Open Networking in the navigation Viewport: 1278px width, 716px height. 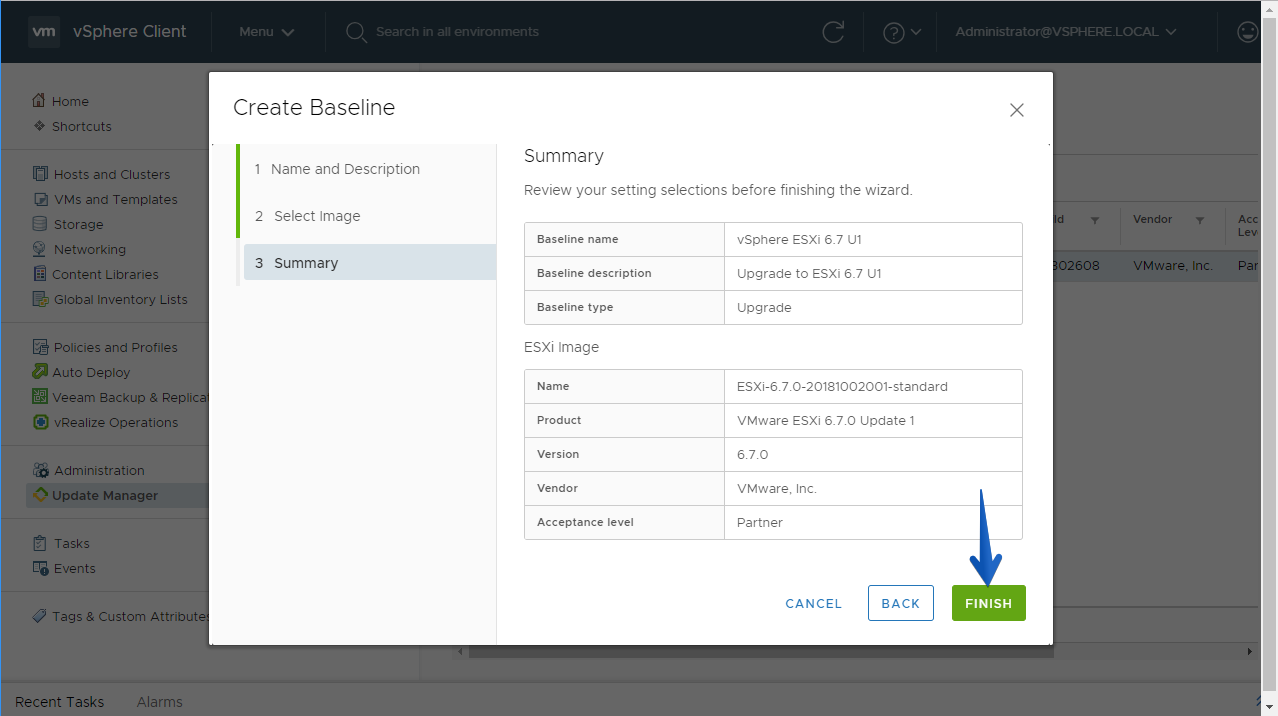(x=90, y=249)
